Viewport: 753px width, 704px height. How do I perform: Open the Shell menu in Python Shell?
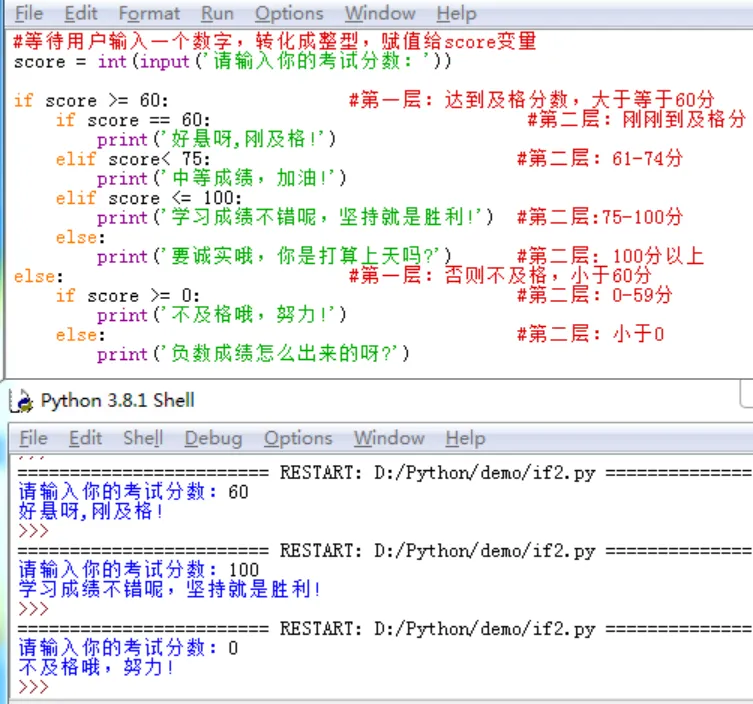(143, 438)
